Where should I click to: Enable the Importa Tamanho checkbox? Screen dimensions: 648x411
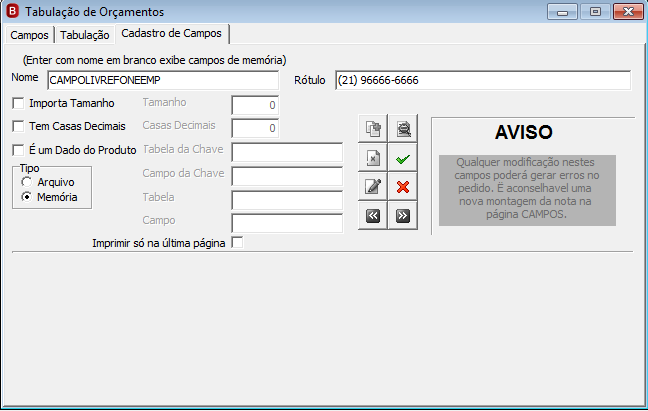18,103
